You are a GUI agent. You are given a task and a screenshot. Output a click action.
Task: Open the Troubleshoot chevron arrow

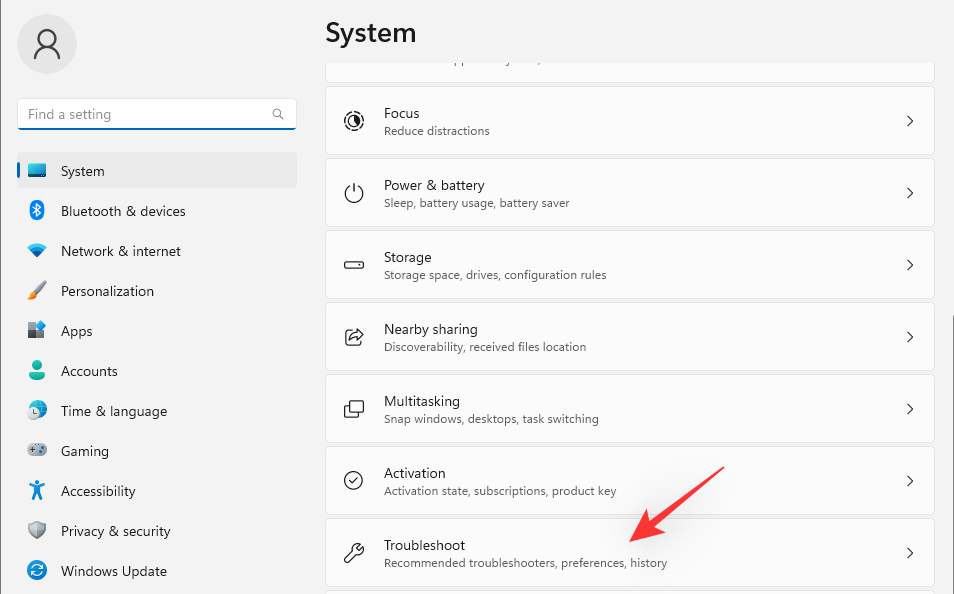[x=910, y=553]
